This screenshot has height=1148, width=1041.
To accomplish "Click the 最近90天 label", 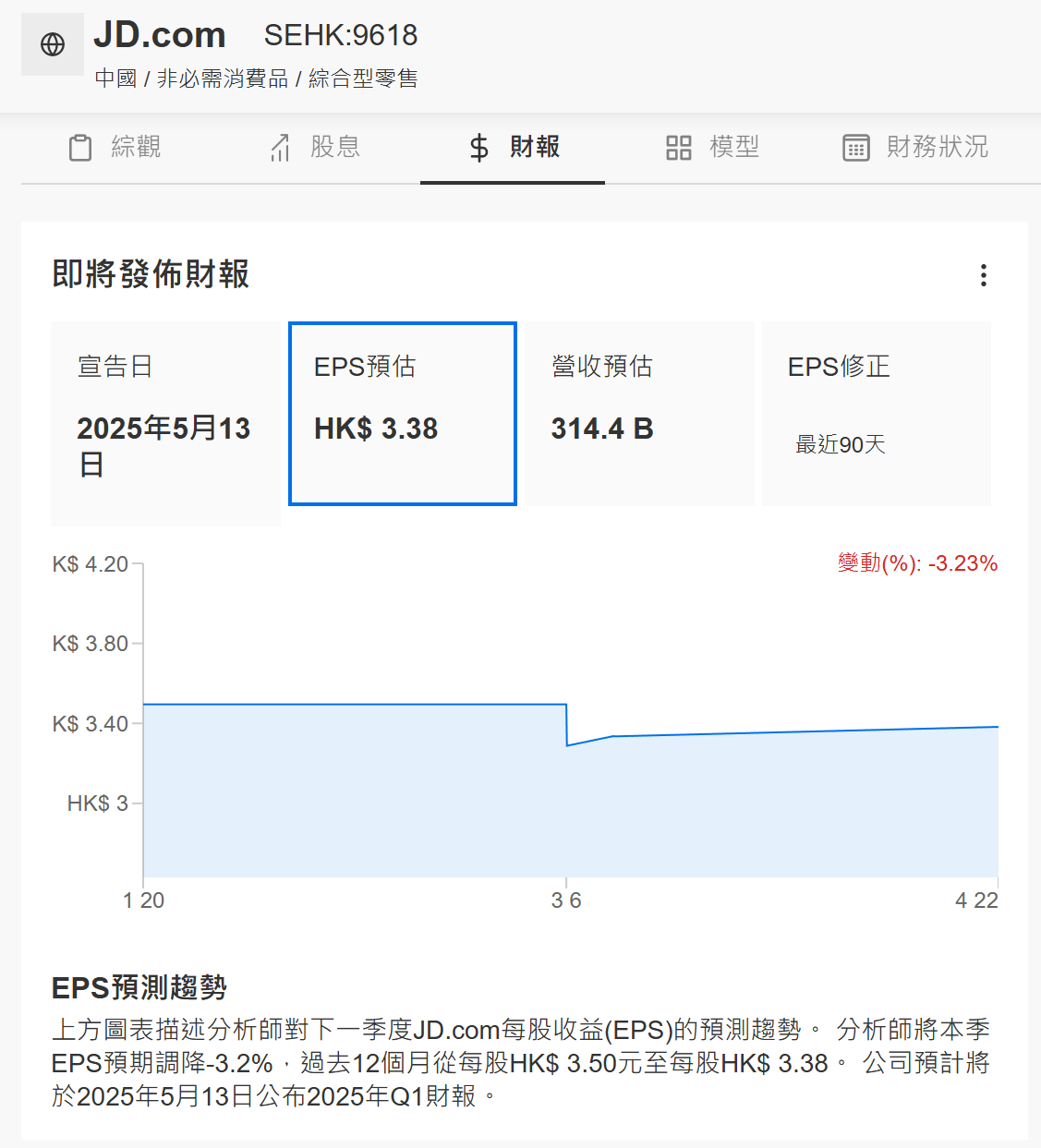I will (x=841, y=445).
